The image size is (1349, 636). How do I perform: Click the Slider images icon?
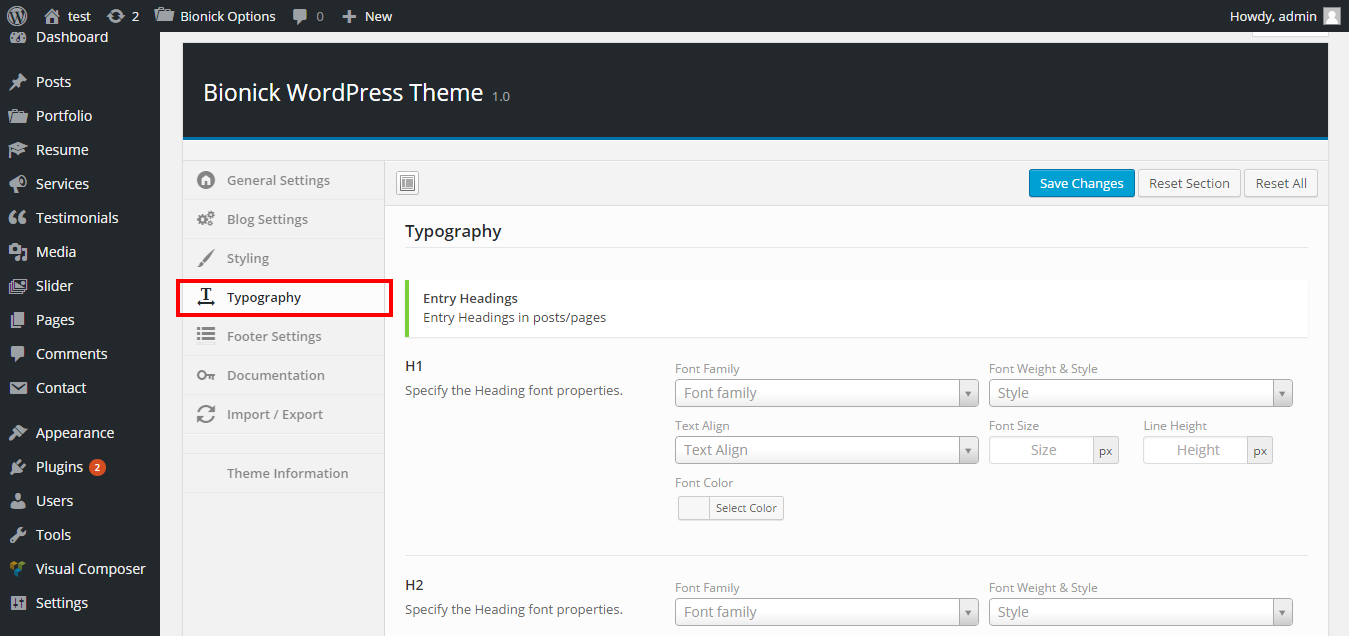click(x=17, y=286)
